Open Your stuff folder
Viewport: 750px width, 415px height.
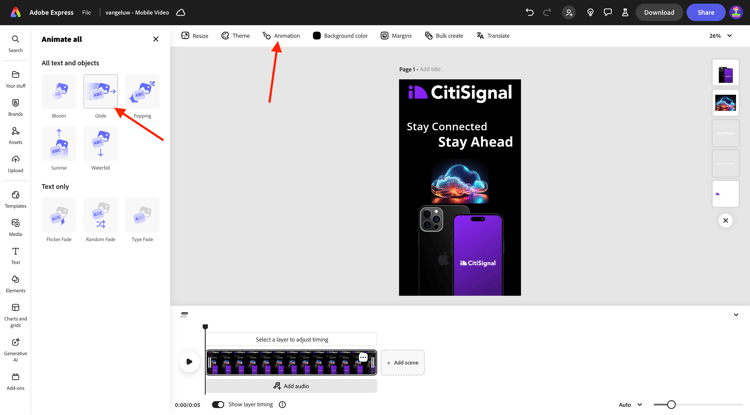(x=15, y=79)
